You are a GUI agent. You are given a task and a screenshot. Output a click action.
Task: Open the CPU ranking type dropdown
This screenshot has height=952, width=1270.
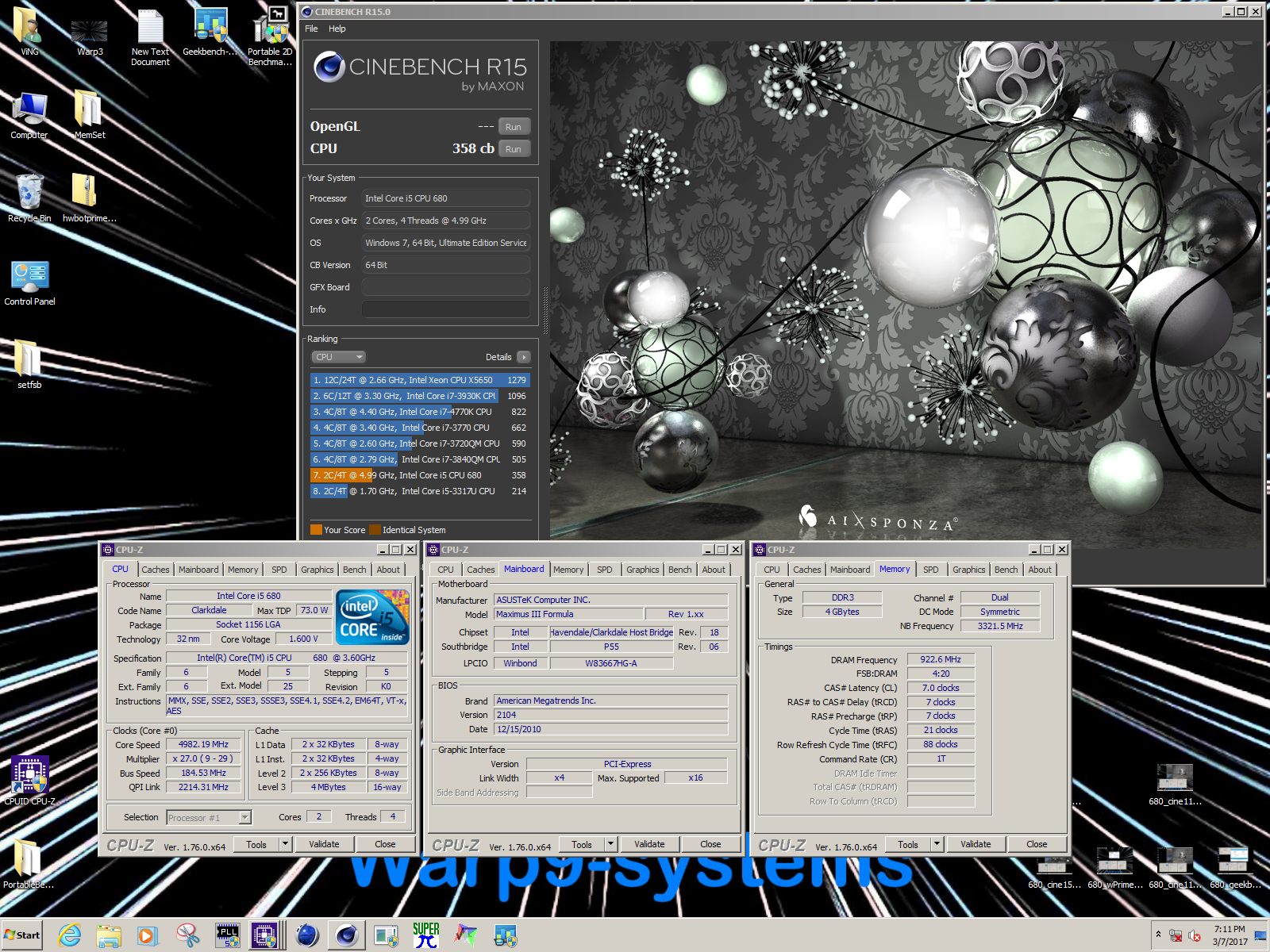click(338, 357)
